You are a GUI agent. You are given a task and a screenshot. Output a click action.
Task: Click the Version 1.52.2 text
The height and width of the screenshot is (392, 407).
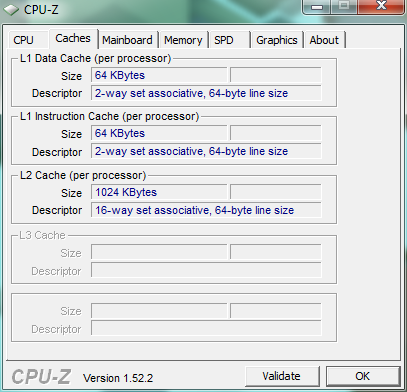click(x=118, y=378)
